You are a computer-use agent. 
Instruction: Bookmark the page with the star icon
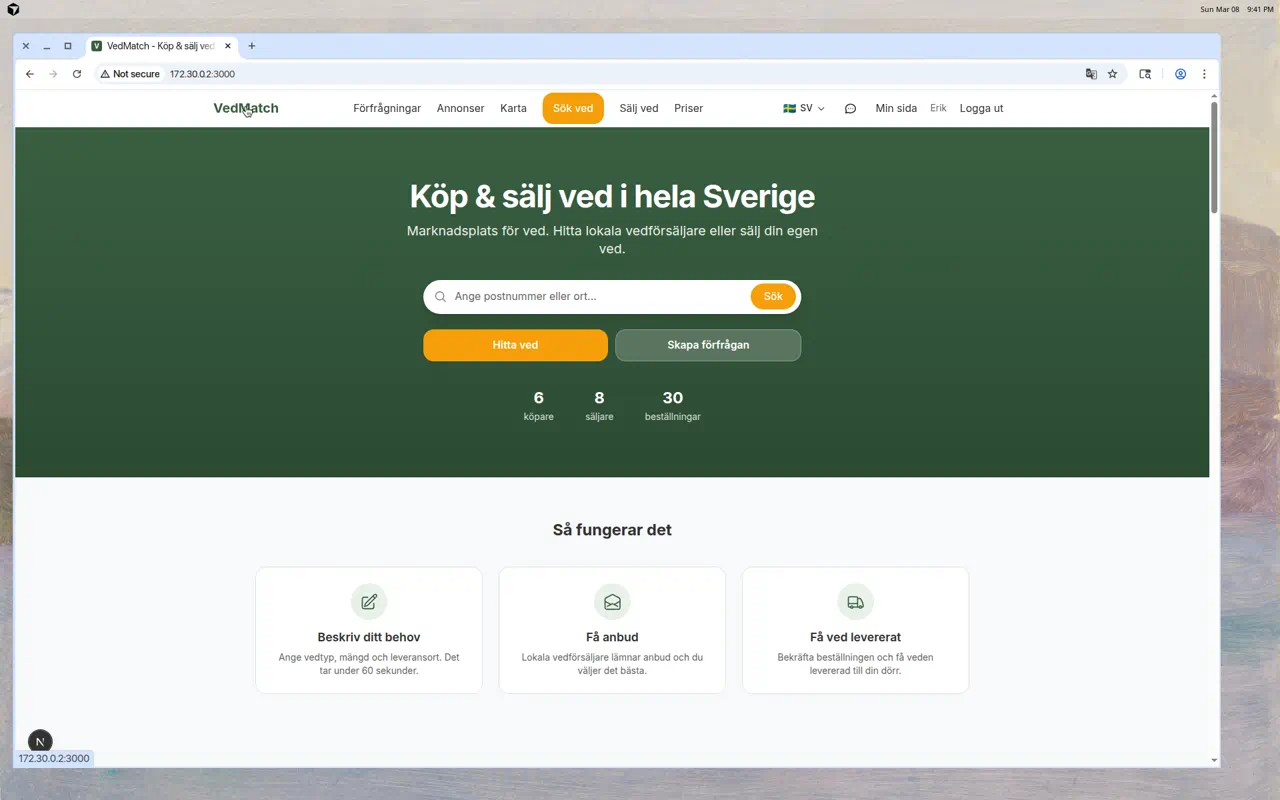(x=1112, y=73)
